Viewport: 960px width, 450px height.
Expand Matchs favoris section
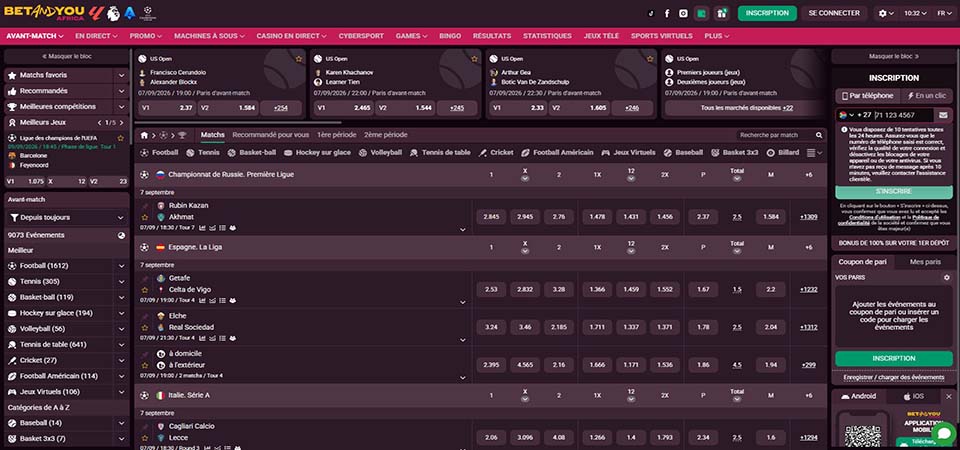(x=122, y=75)
